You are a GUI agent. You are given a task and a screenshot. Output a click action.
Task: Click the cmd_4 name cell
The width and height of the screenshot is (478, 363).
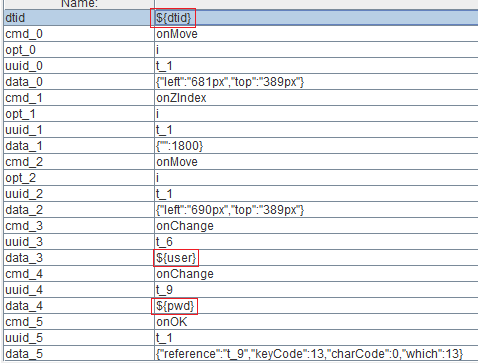79,274
